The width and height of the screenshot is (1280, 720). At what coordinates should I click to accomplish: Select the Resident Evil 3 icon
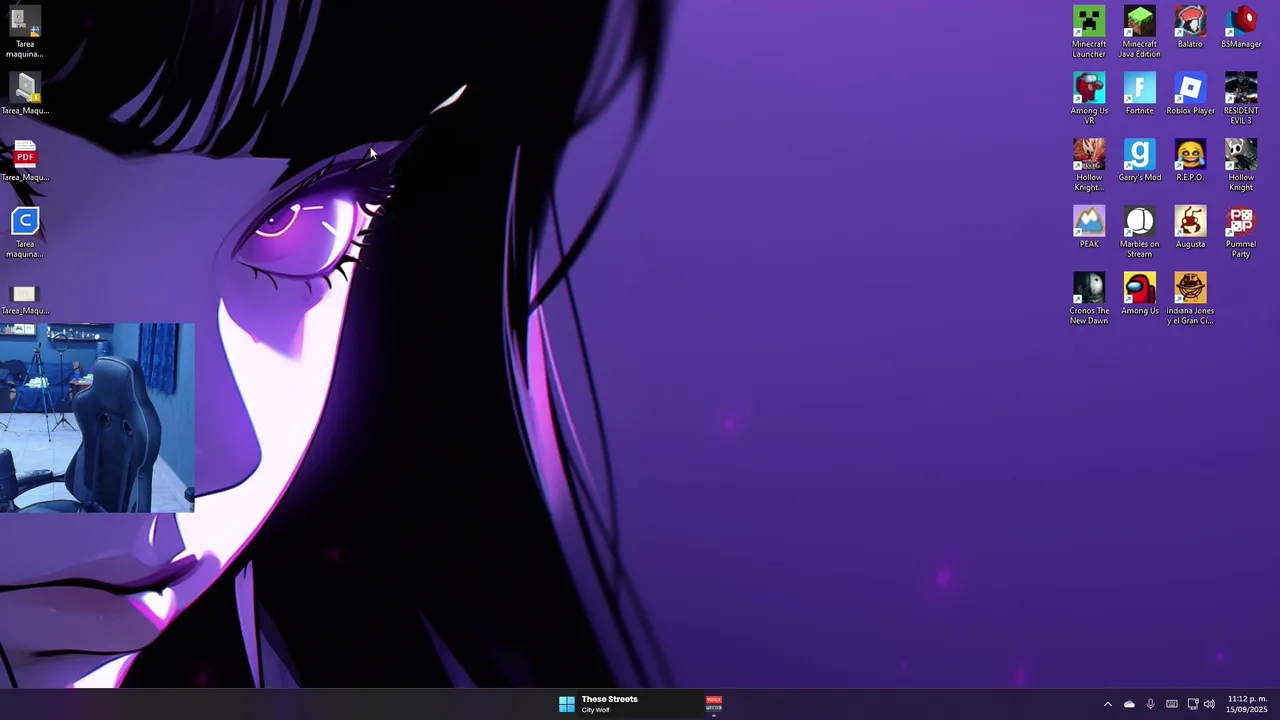[1241, 98]
